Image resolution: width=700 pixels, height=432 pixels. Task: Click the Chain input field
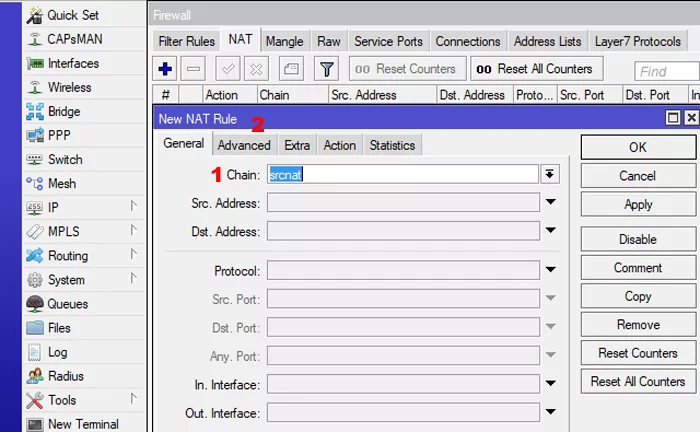pyautogui.click(x=403, y=174)
